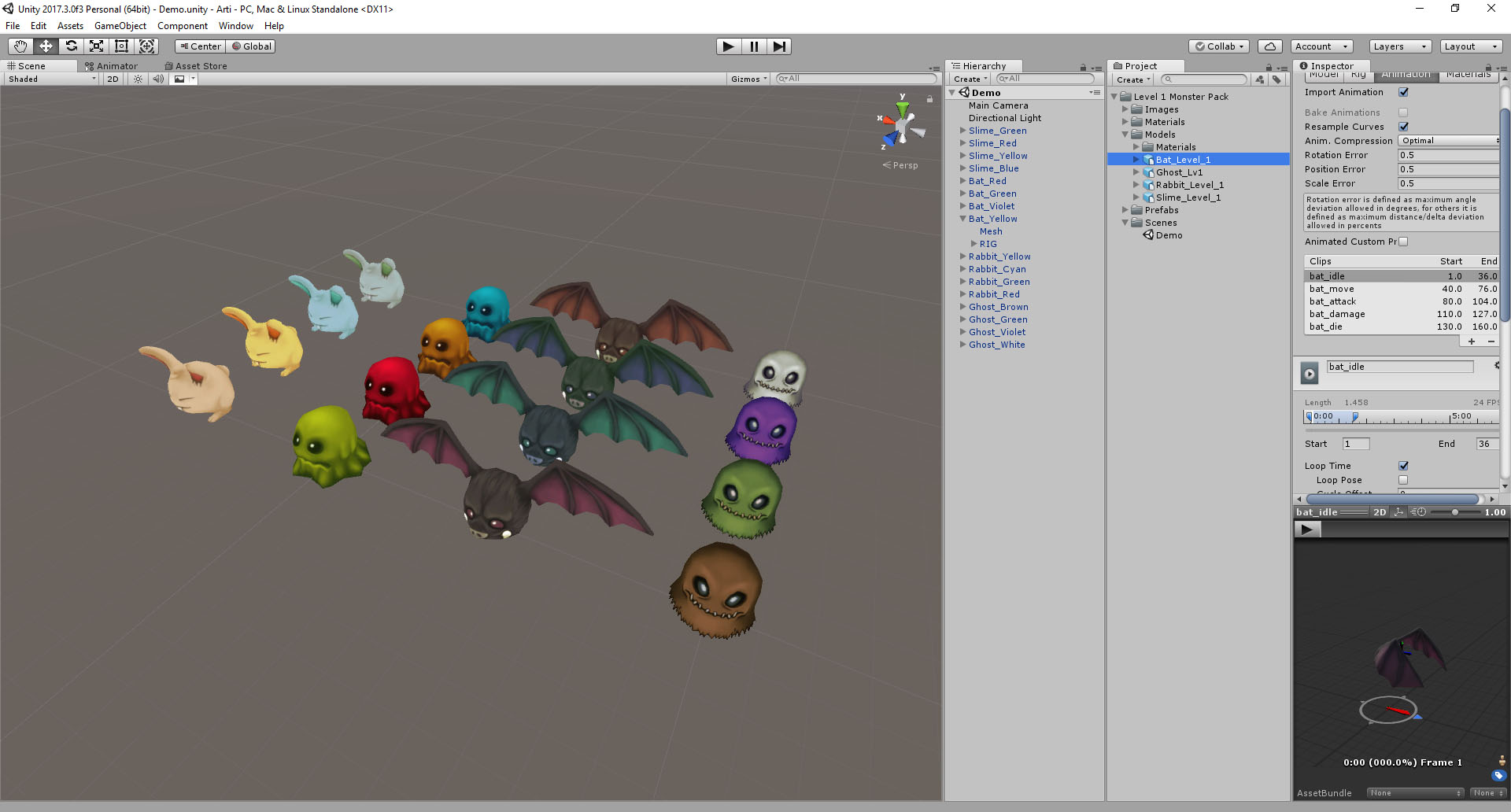This screenshot has height=812, width=1511.
Task: Open the Anim. Compression dropdown
Action: pyautogui.click(x=1448, y=140)
